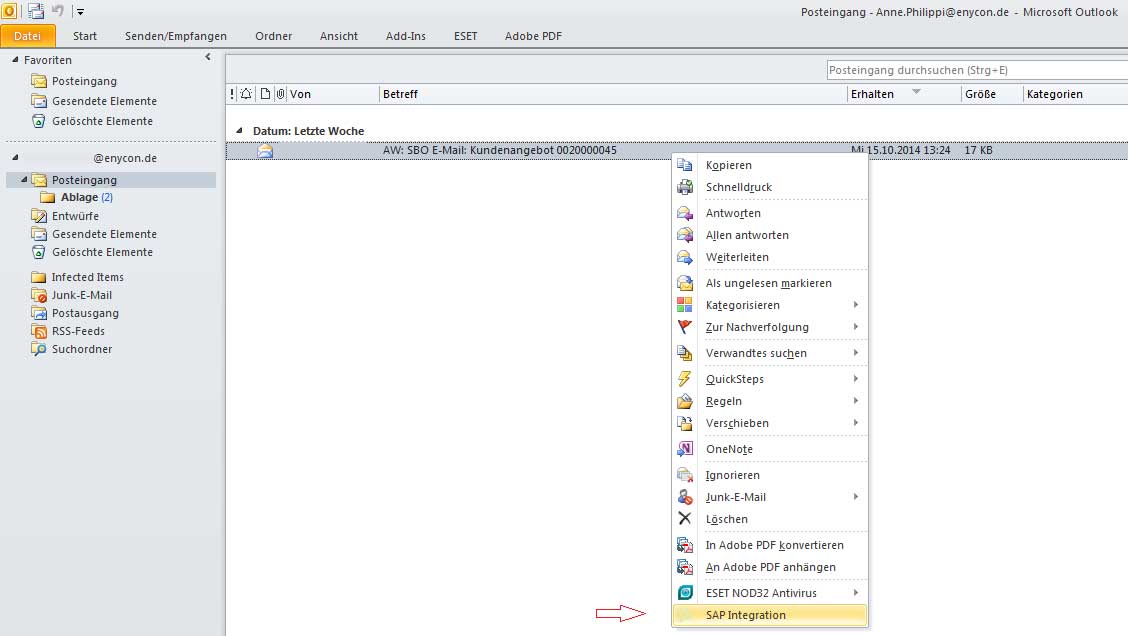The height and width of the screenshot is (636, 1128).
Task: Click the Send/Receive icon on quick access toolbar
Action: tap(34, 11)
